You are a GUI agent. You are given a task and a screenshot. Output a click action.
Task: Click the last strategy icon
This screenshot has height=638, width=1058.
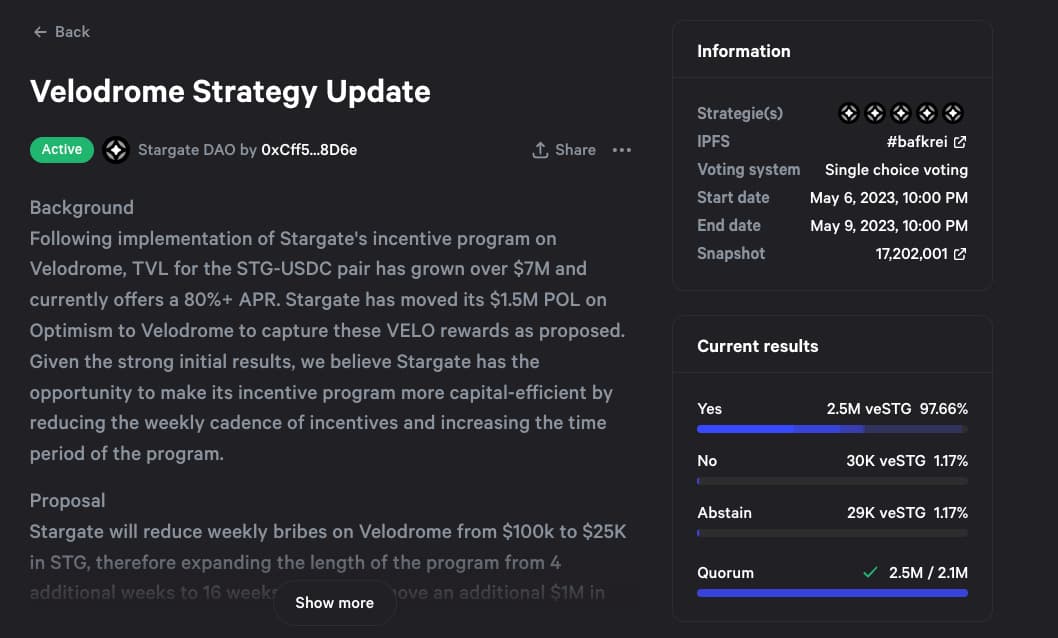[953, 113]
